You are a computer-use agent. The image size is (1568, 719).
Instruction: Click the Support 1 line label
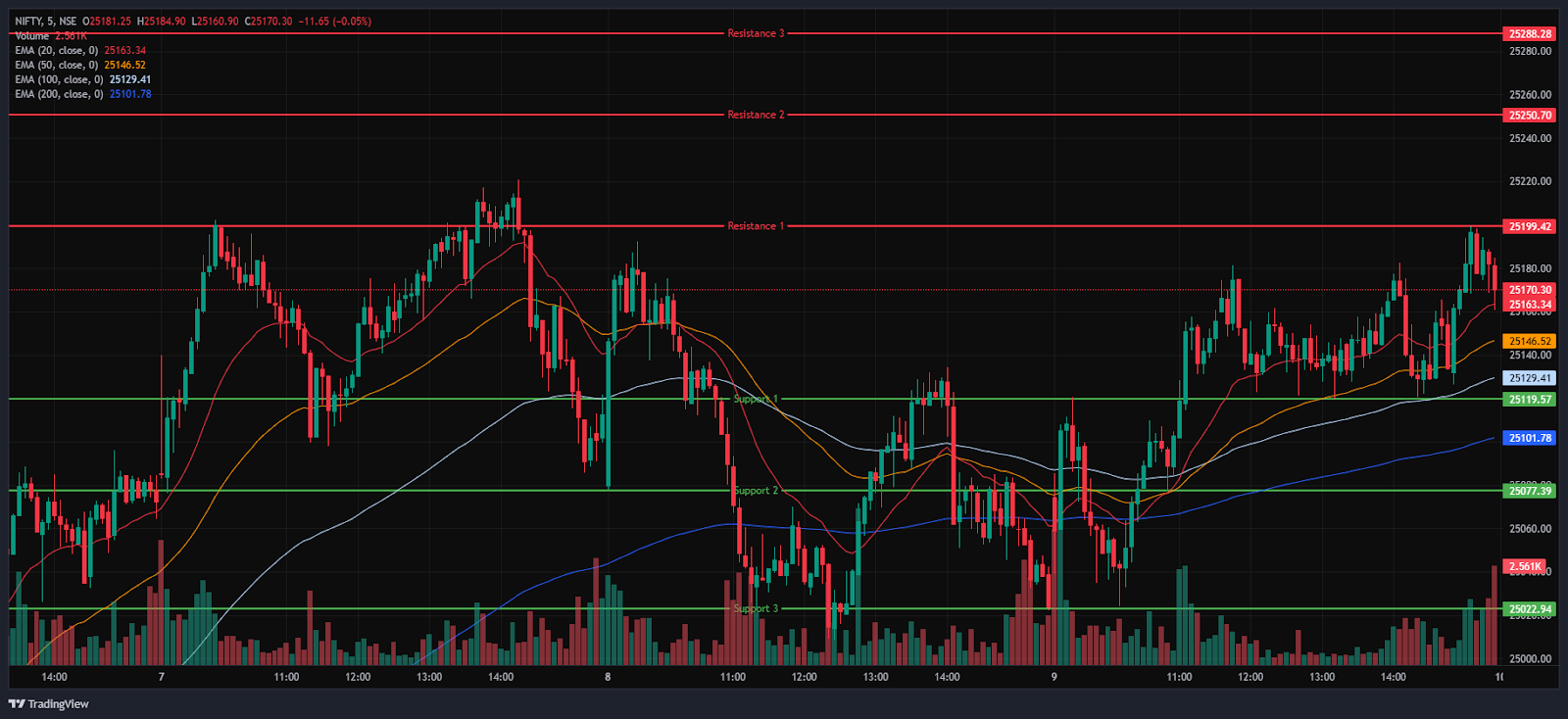click(x=756, y=399)
